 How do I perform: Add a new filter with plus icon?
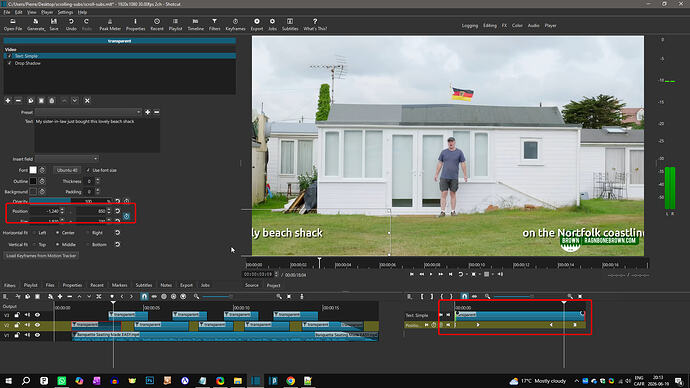8,101
